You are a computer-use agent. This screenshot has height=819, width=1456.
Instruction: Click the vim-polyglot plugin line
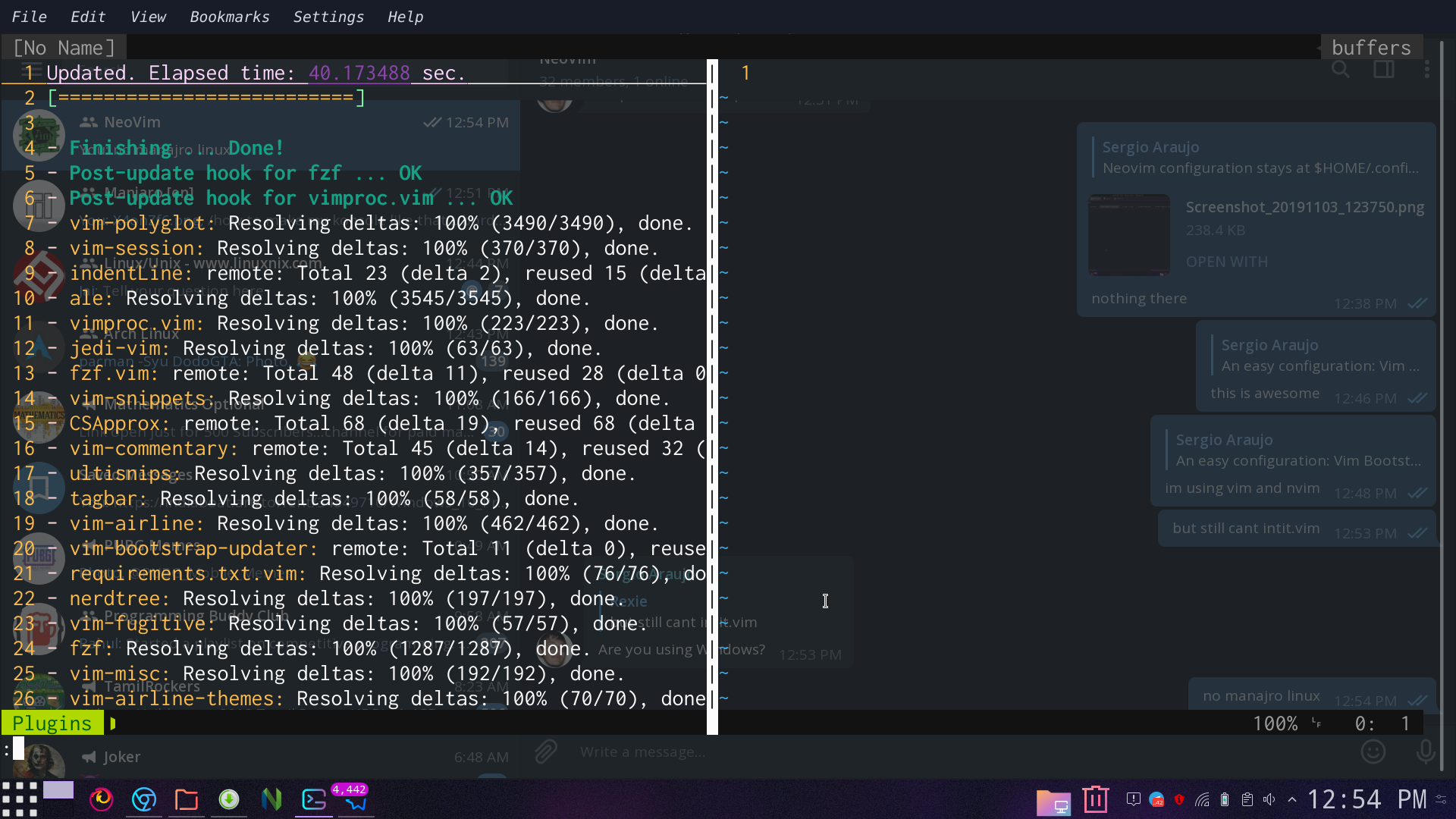tap(381, 223)
